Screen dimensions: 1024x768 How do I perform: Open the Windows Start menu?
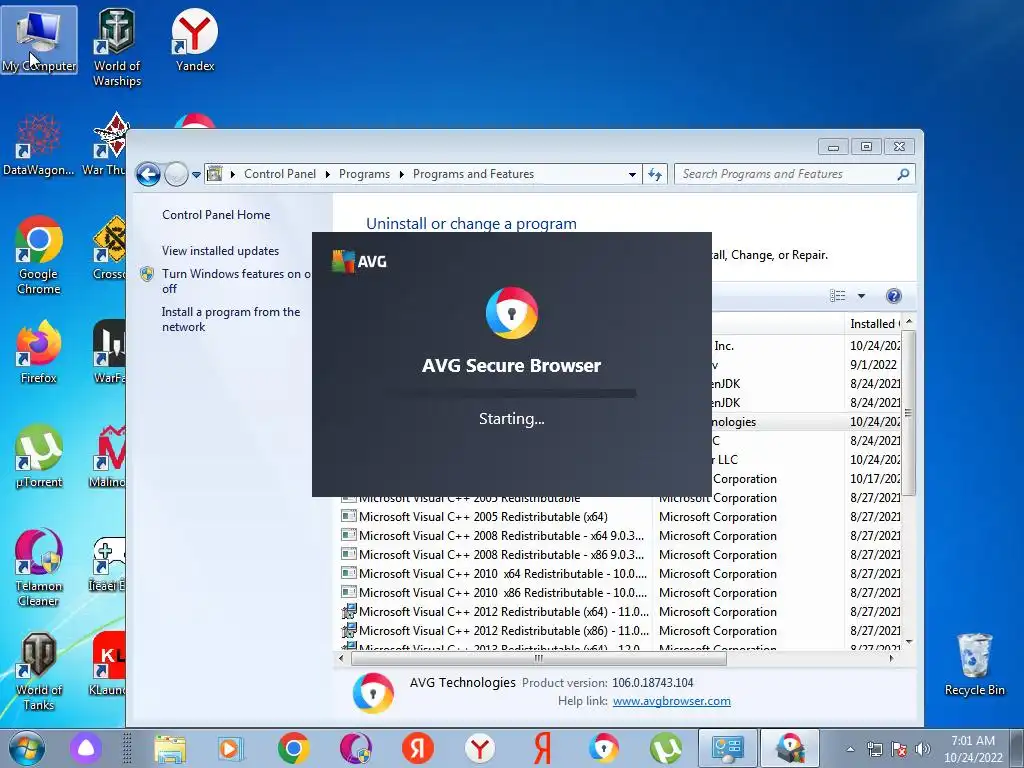coord(27,748)
